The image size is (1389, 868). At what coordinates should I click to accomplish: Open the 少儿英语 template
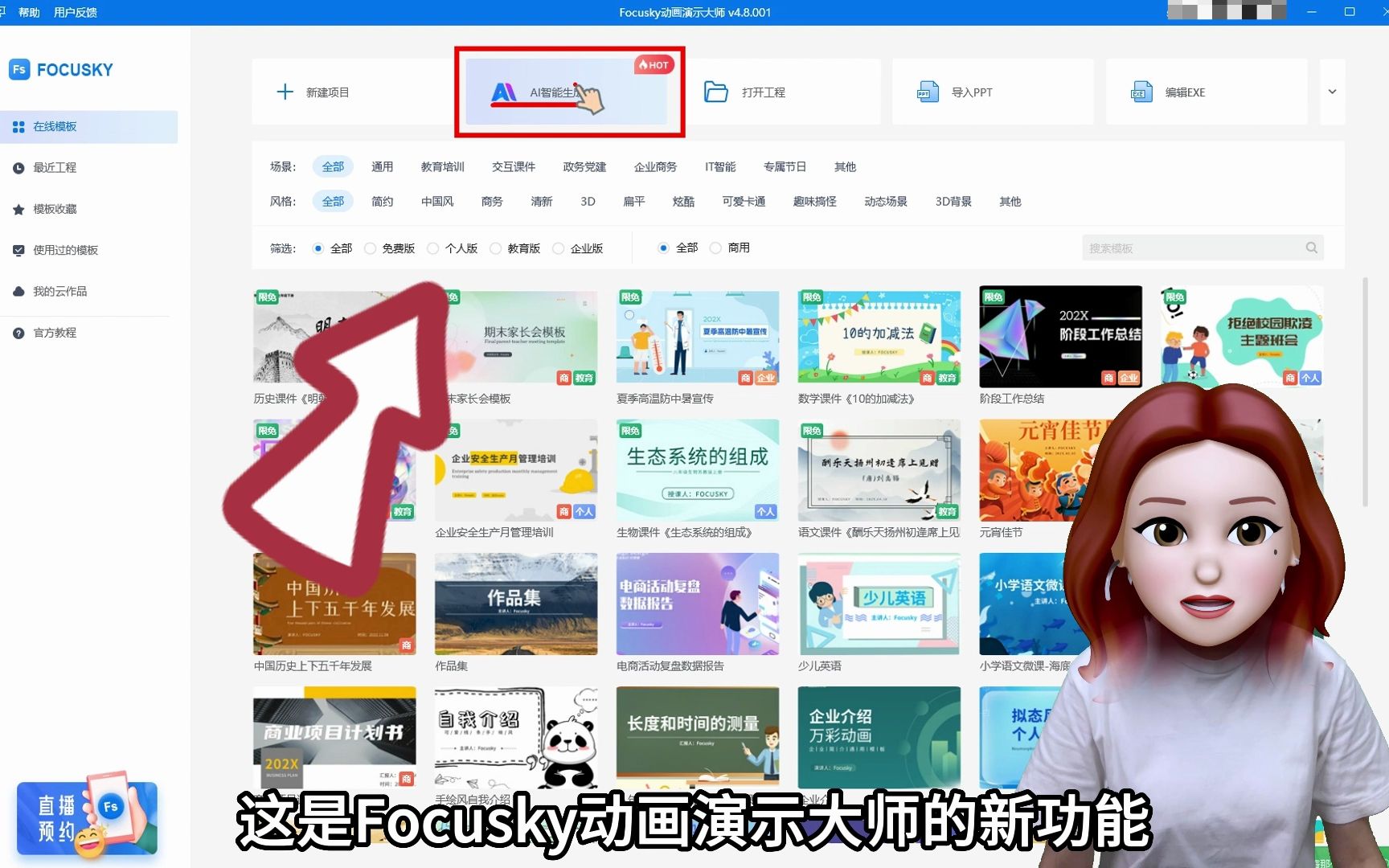(879, 604)
